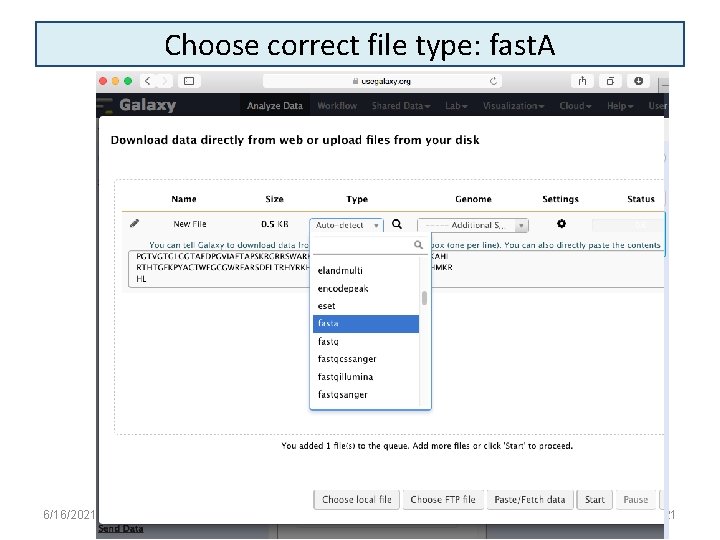Click the Genome column header
Screen dimensions: 720x540
473,199
